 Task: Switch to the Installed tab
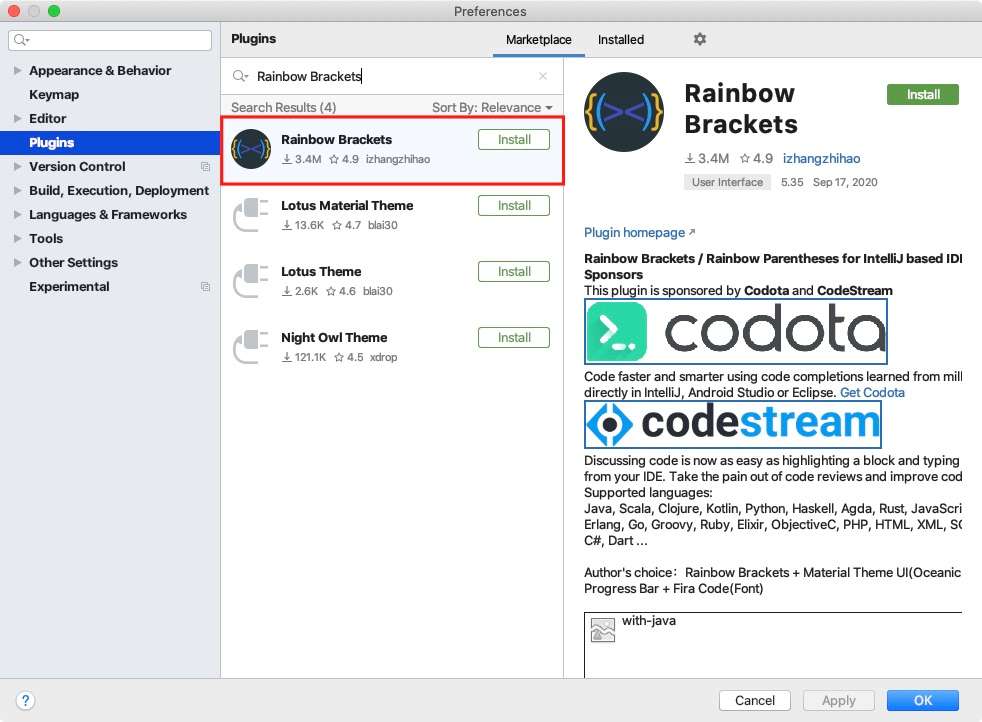pyautogui.click(x=621, y=39)
